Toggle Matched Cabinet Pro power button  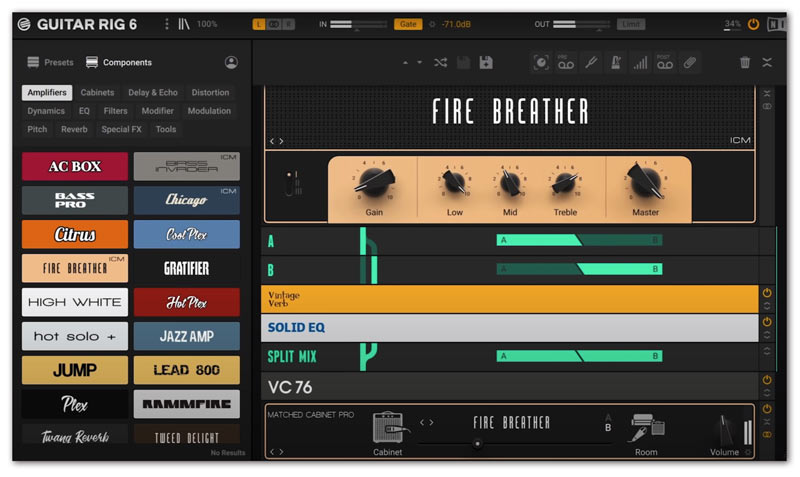click(767, 409)
